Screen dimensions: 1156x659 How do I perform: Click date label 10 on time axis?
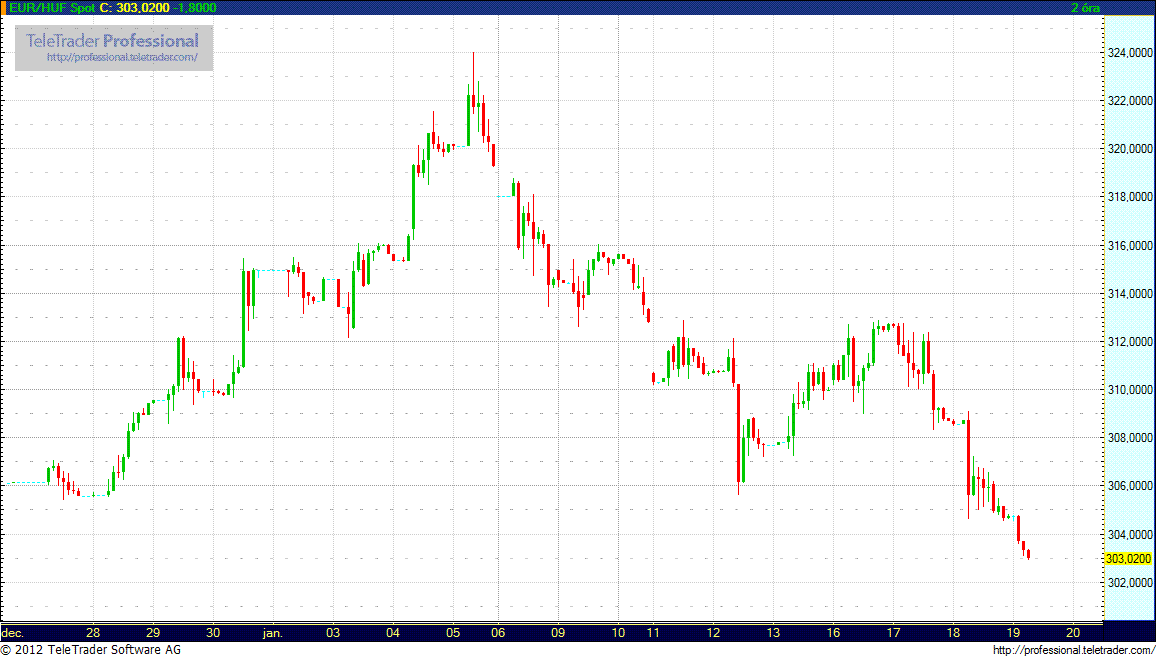pyautogui.click(x=618, y=632)
